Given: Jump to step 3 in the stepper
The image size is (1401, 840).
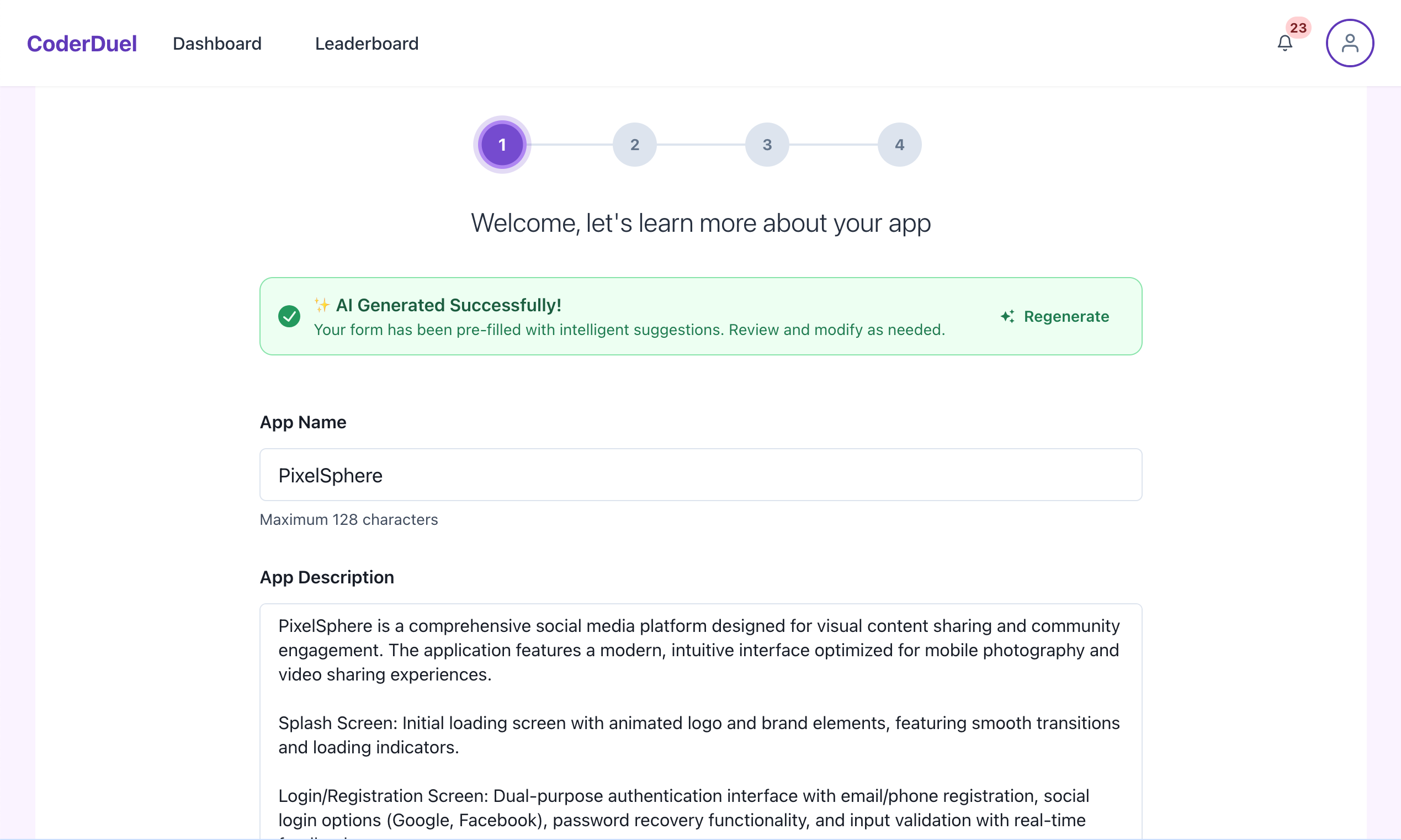Looking at the screenshot, I should point(767,145).
